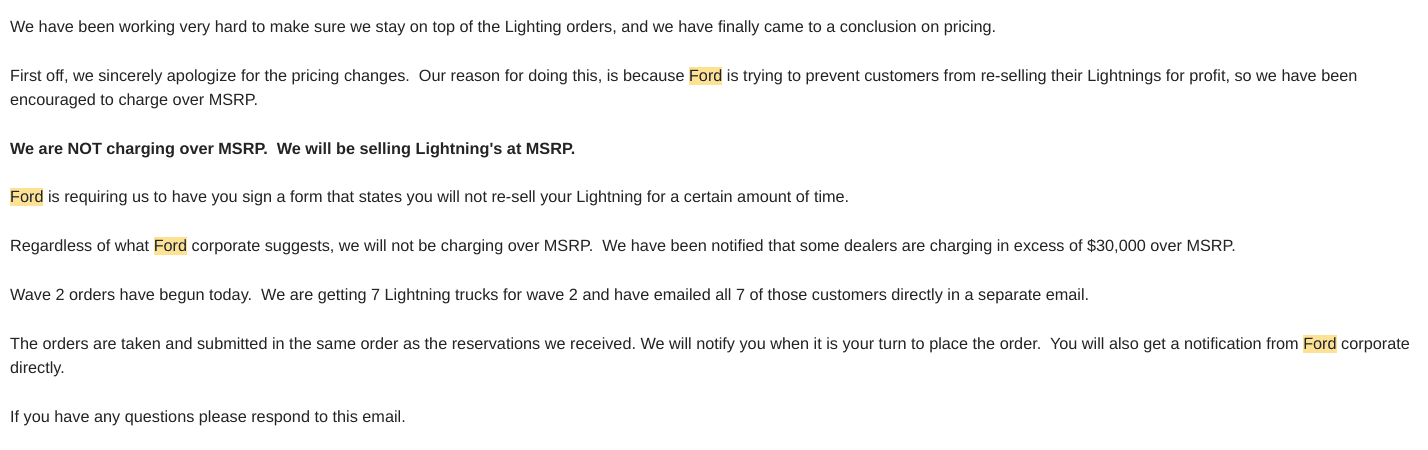The height and width of the screenshot is (450, 1428).
Task: Click the lone word "directly." on the wrapped line
Action: pyautogui.click(x=37, y=368)
